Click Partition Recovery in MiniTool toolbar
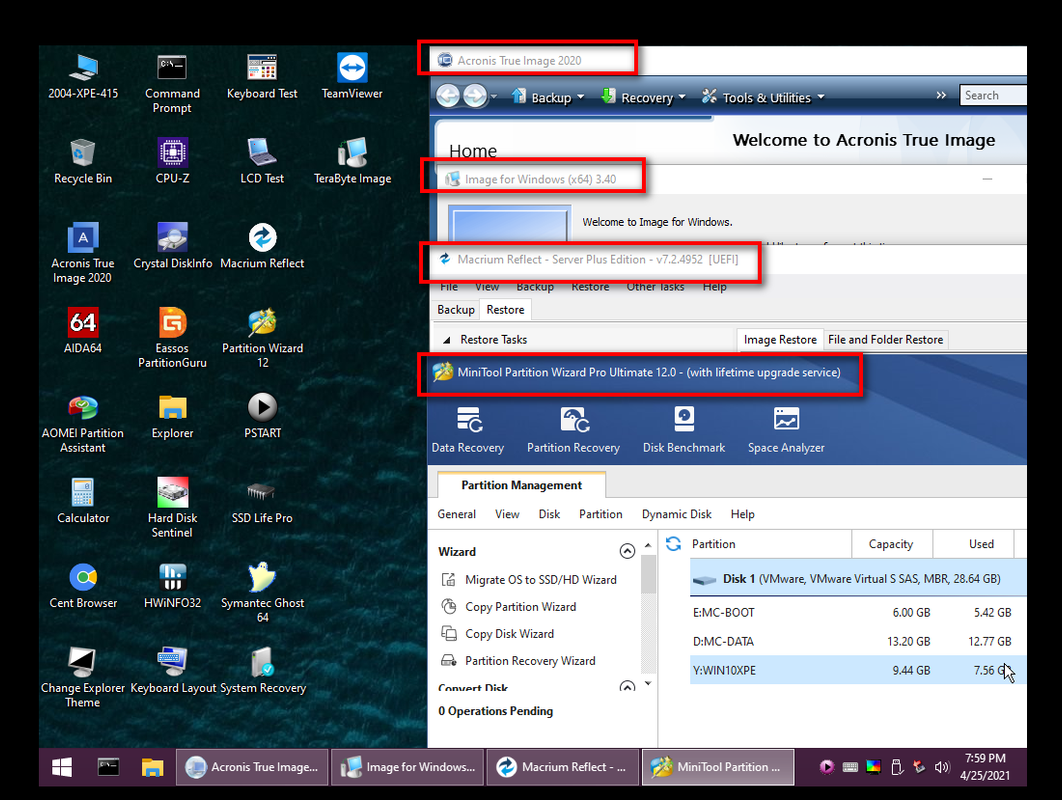 pos(574,429)
